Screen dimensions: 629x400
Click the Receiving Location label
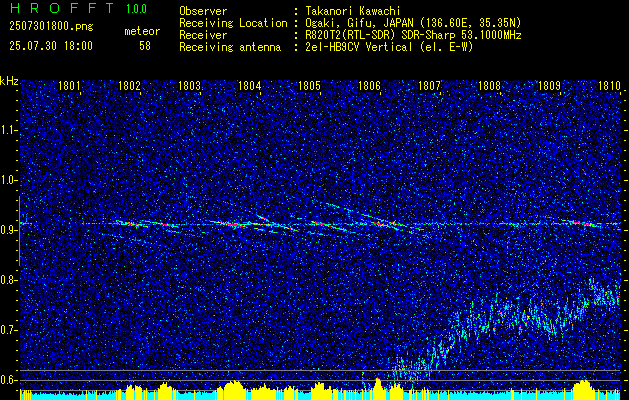(233, 23)
